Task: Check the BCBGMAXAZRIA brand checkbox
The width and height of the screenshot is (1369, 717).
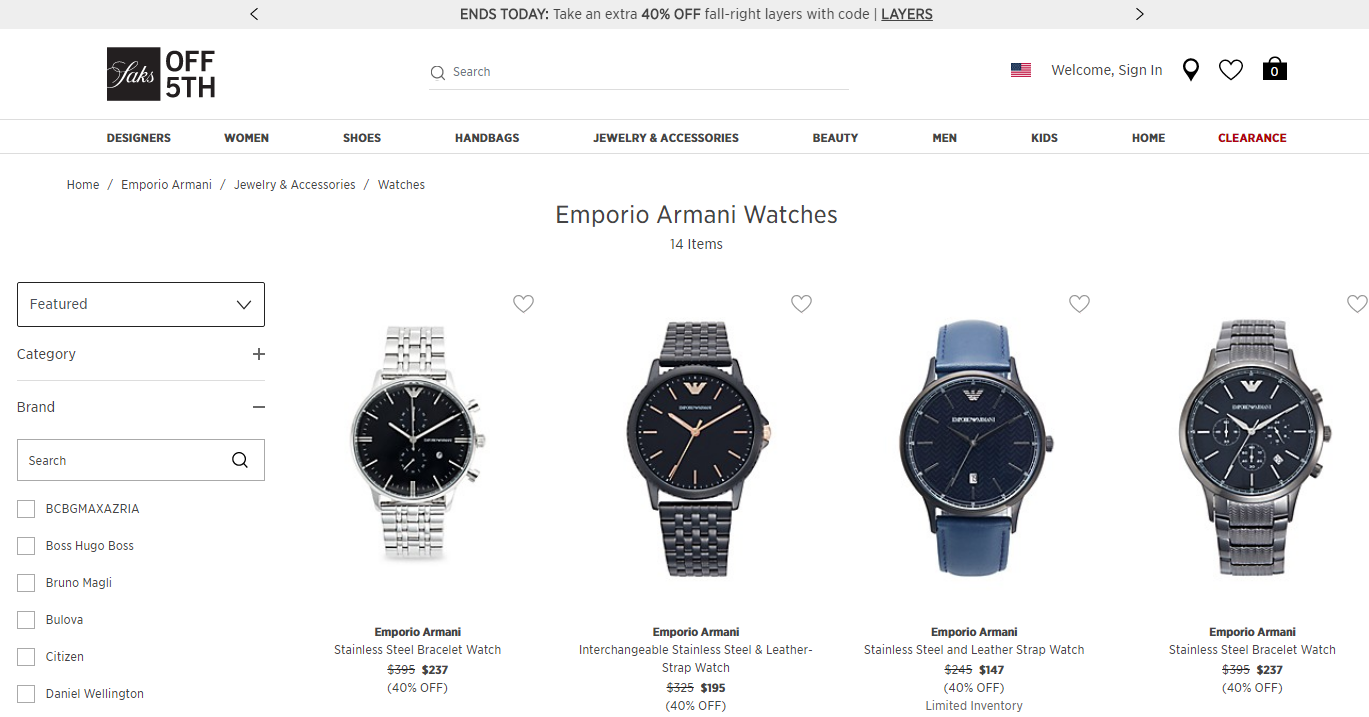Action: [26, 509]
